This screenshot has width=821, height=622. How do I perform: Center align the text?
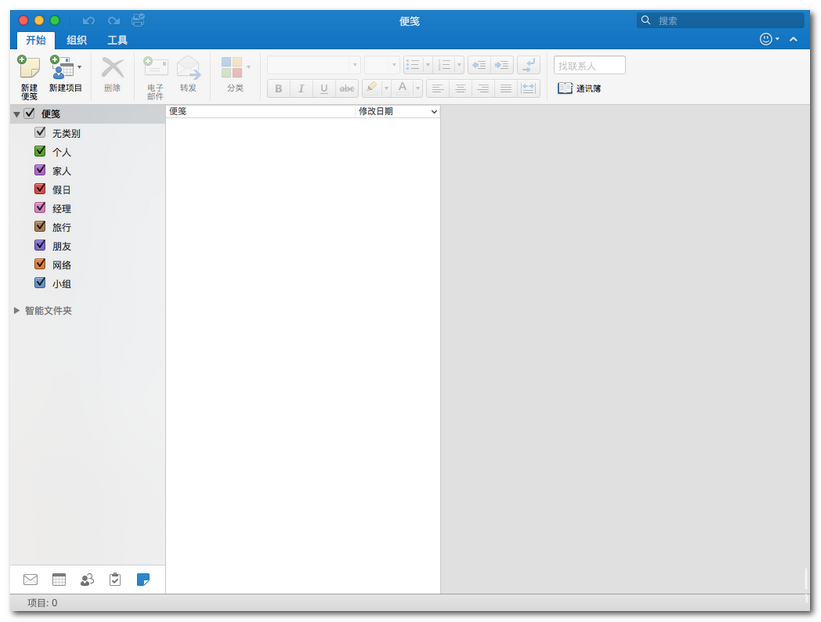(460, 88)
